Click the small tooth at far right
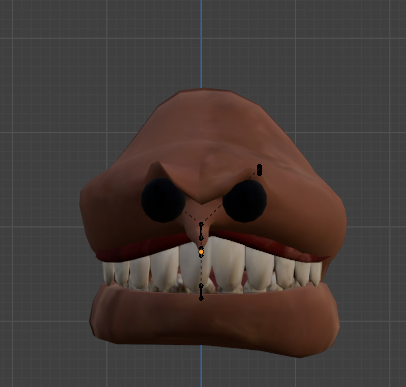This screenshot has width=406, height=387. point(316,273)
